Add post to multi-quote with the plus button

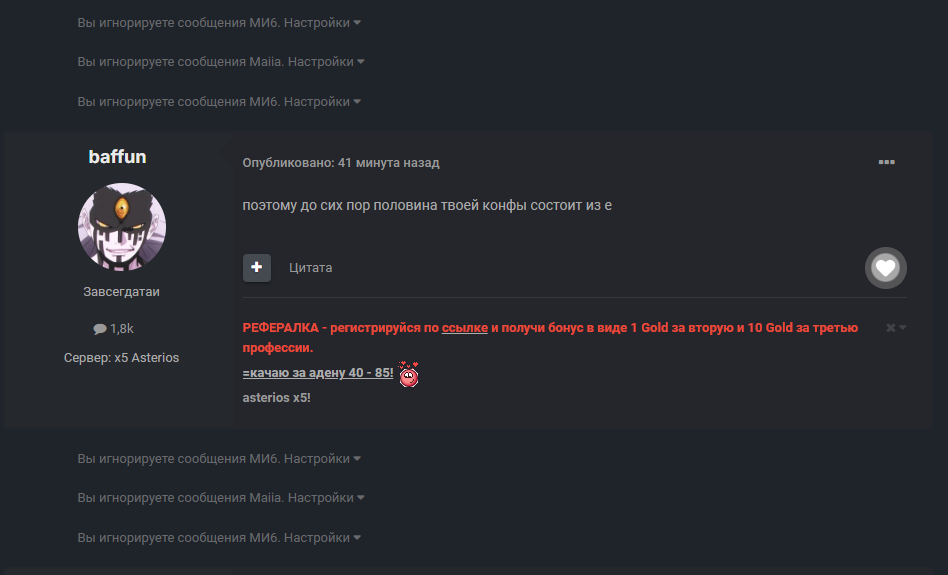(x=257, y=267)
